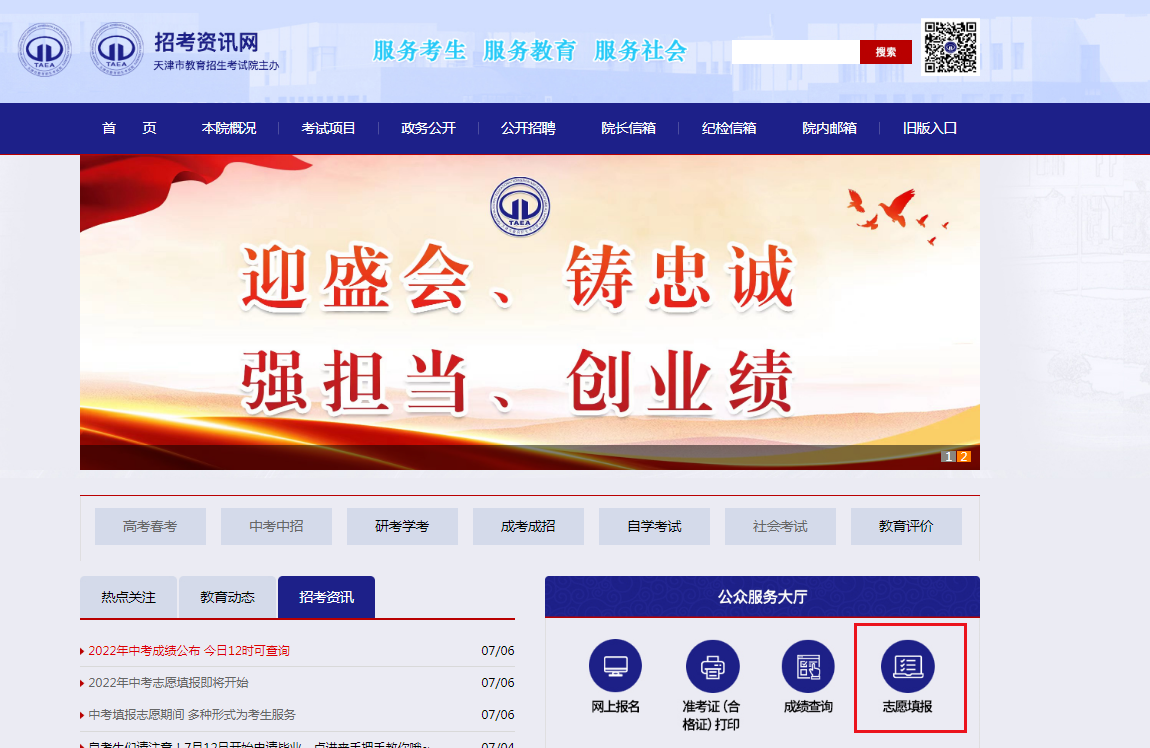Click the TAEA logo at top left
The width and height of the screenshot is (1150, 748).
click(x=44, y=49)
